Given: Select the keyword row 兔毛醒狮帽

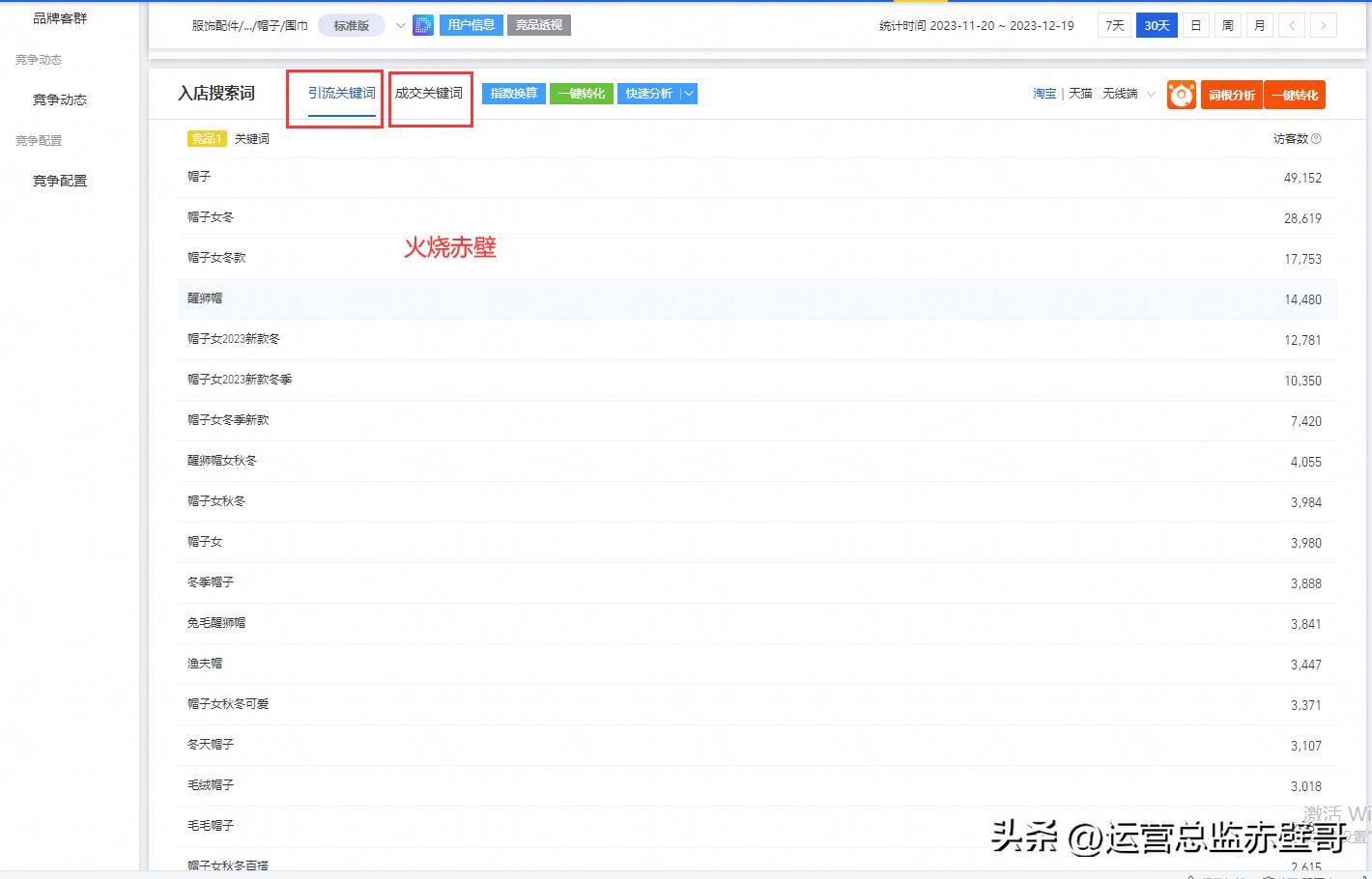Looking at the screenshot, I should click(x=757, y=624).
